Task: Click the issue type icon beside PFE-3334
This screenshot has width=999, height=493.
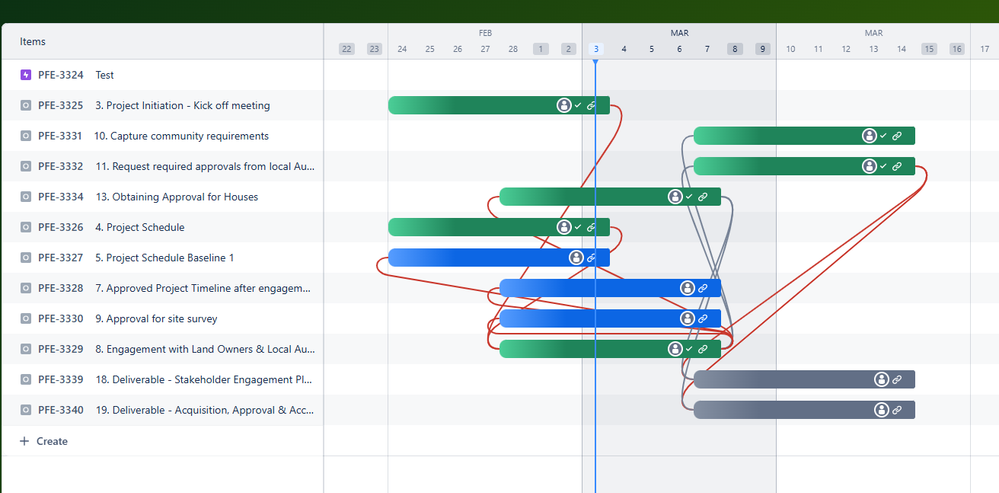Action: pos(25,197)
